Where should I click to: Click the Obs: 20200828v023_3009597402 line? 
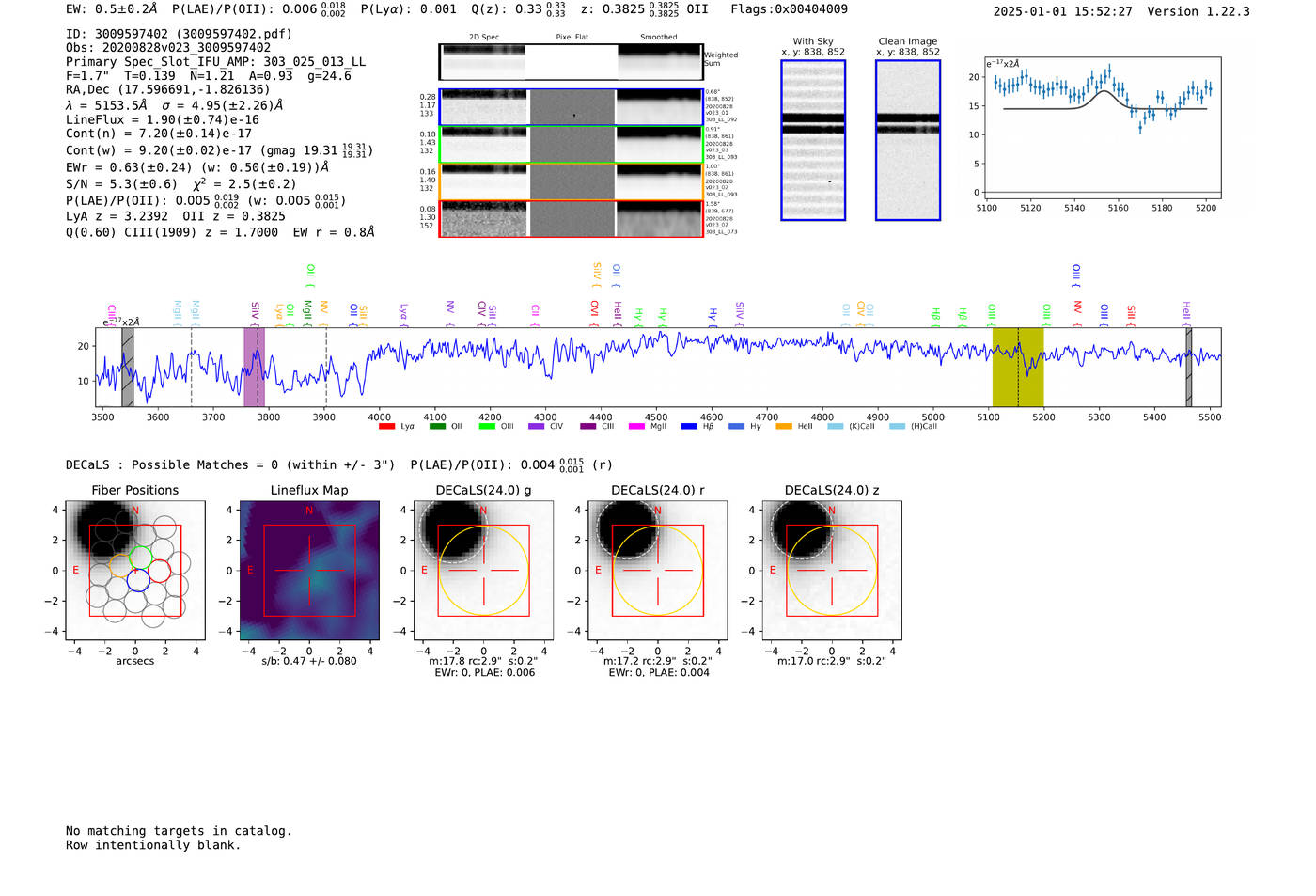[x=168, y=48]
